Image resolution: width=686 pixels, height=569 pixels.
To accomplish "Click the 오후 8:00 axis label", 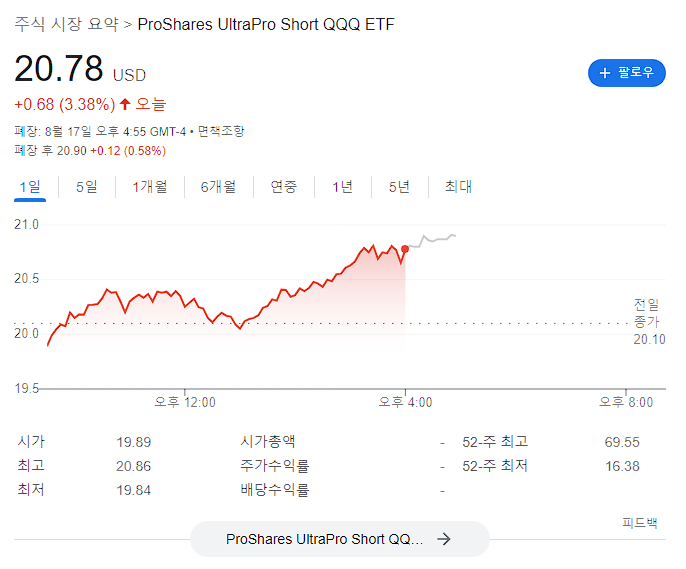I will pyautogui.click(x=626, y=402).
